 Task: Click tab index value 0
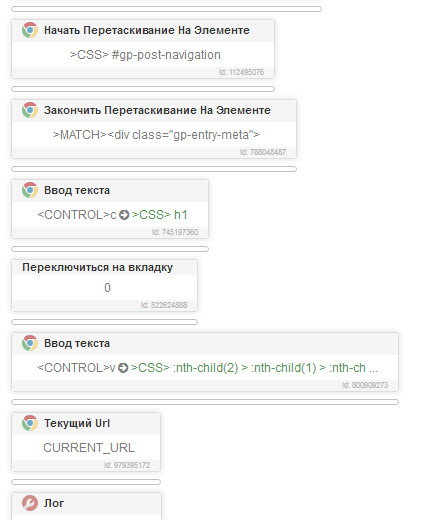pyautogui.click(x=107, y=288)
